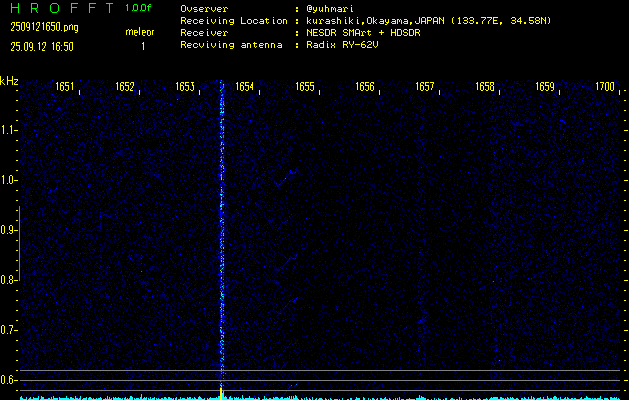This screenshot has width=629, height=400.
Task: Click the 1.1 kHz frequency label
Action: point(8,130)
